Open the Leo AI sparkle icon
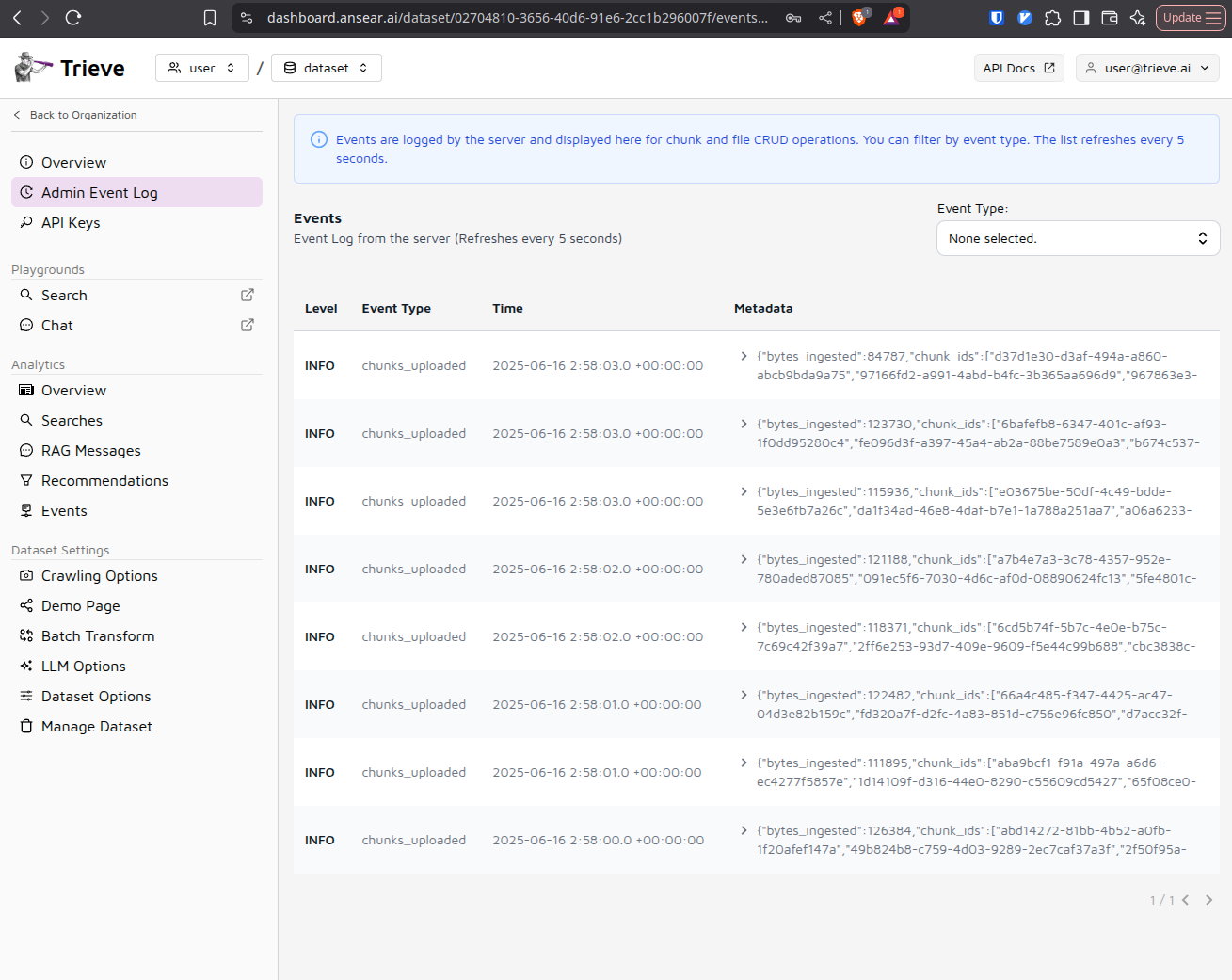The width and height of the screenshot is (1232, 980). [1138, 18]
